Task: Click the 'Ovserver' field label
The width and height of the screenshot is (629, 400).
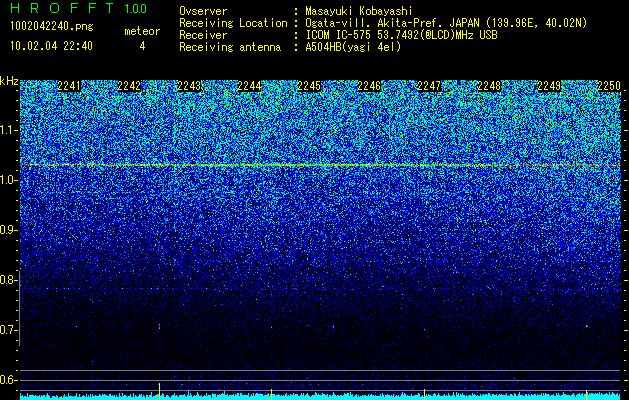Action: 203,11
